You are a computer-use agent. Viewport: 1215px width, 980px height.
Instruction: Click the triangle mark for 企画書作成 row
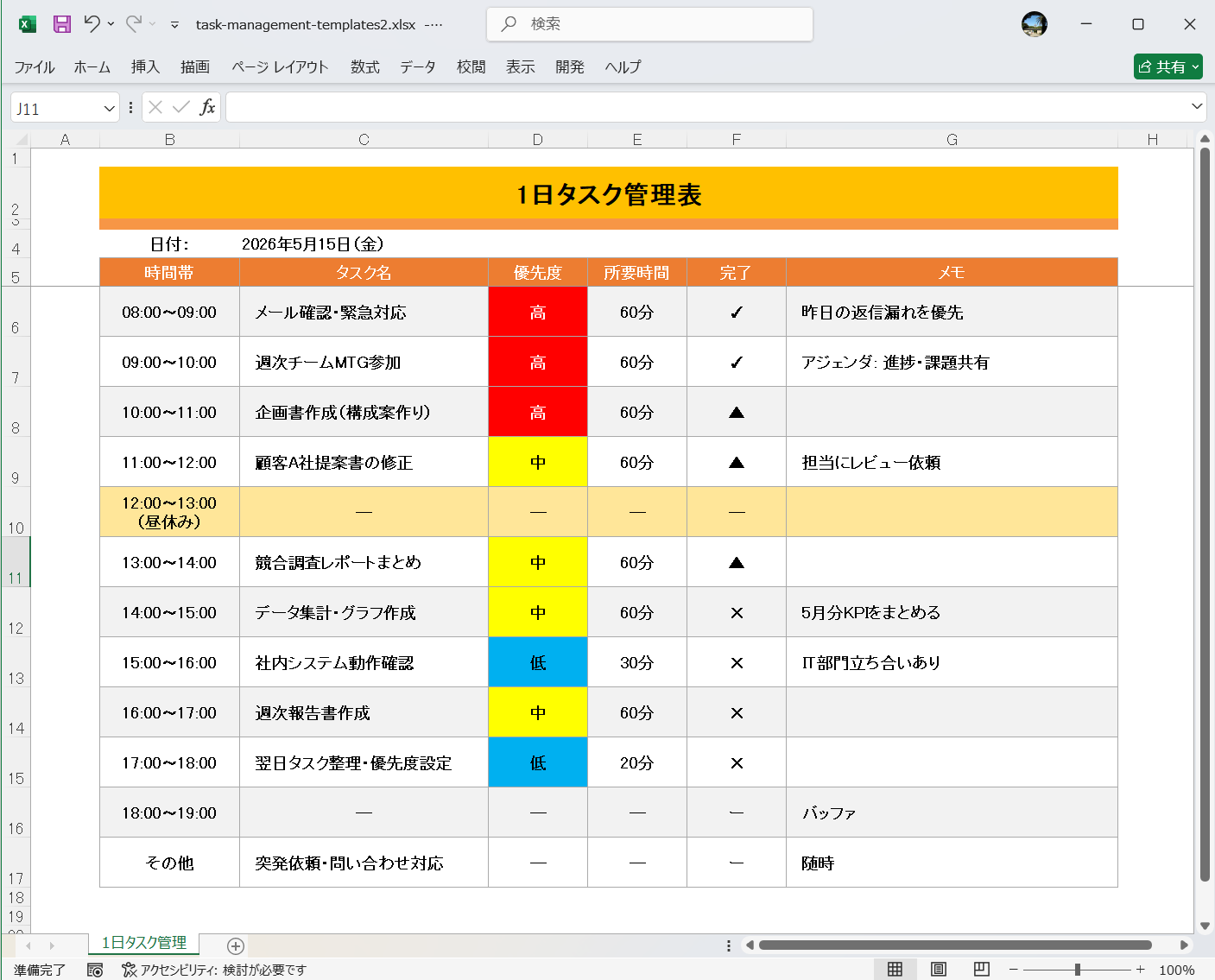tap(737, 413)
